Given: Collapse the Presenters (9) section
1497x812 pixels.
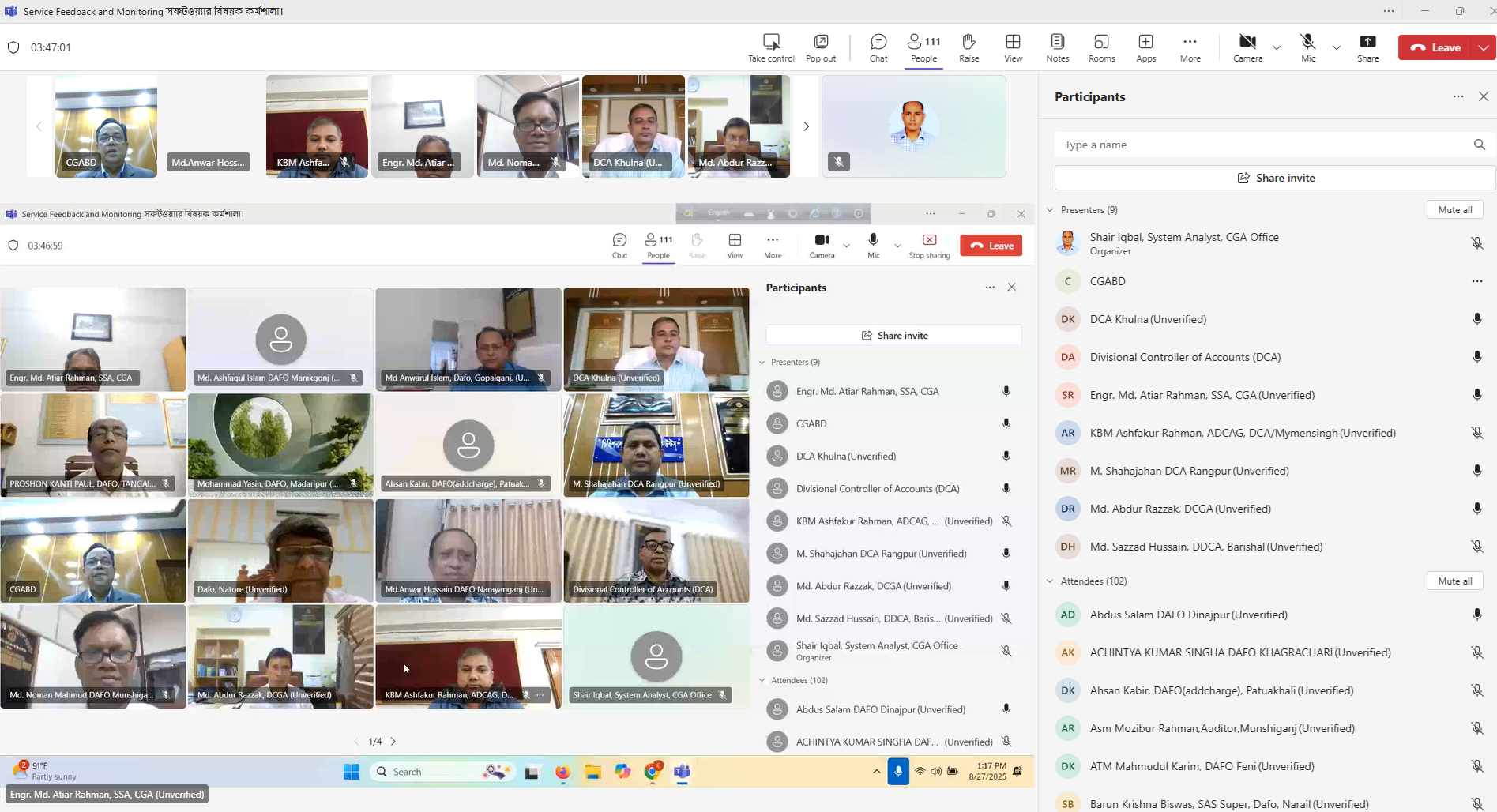Looking at the screenshot, I should pyautogui.click(x=1051, y=209).
